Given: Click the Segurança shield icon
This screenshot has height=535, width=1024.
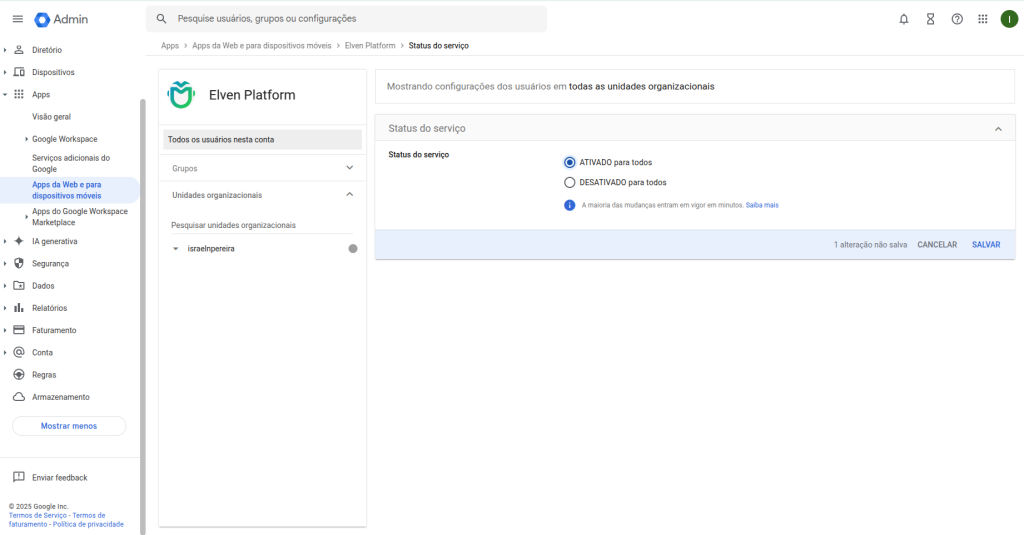Looking at the screenshot, I should pos(19,263).
